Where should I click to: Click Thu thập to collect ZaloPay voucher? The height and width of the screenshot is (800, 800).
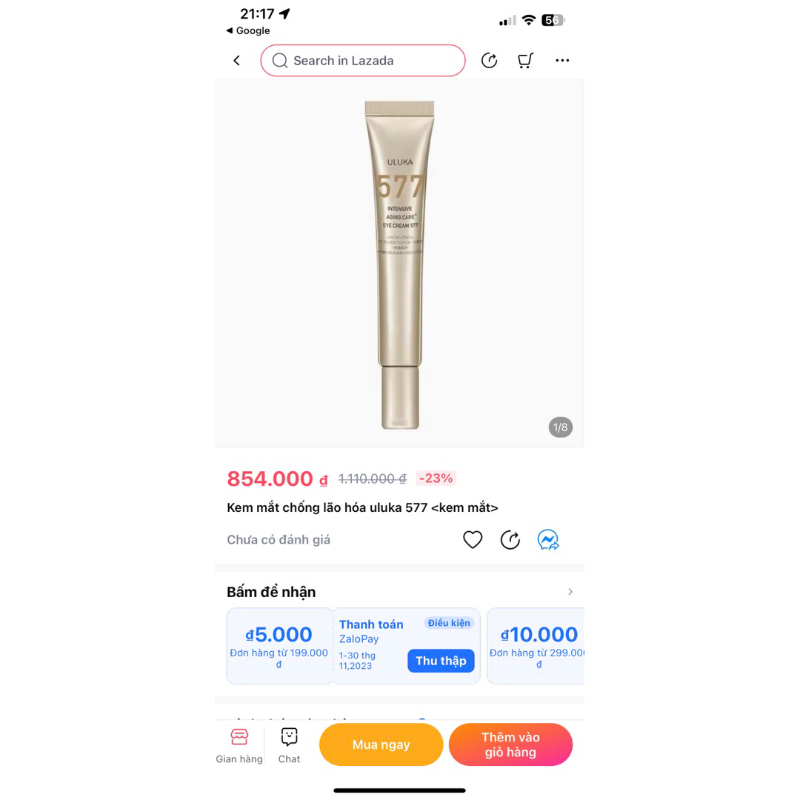click(x=441, y=661)
